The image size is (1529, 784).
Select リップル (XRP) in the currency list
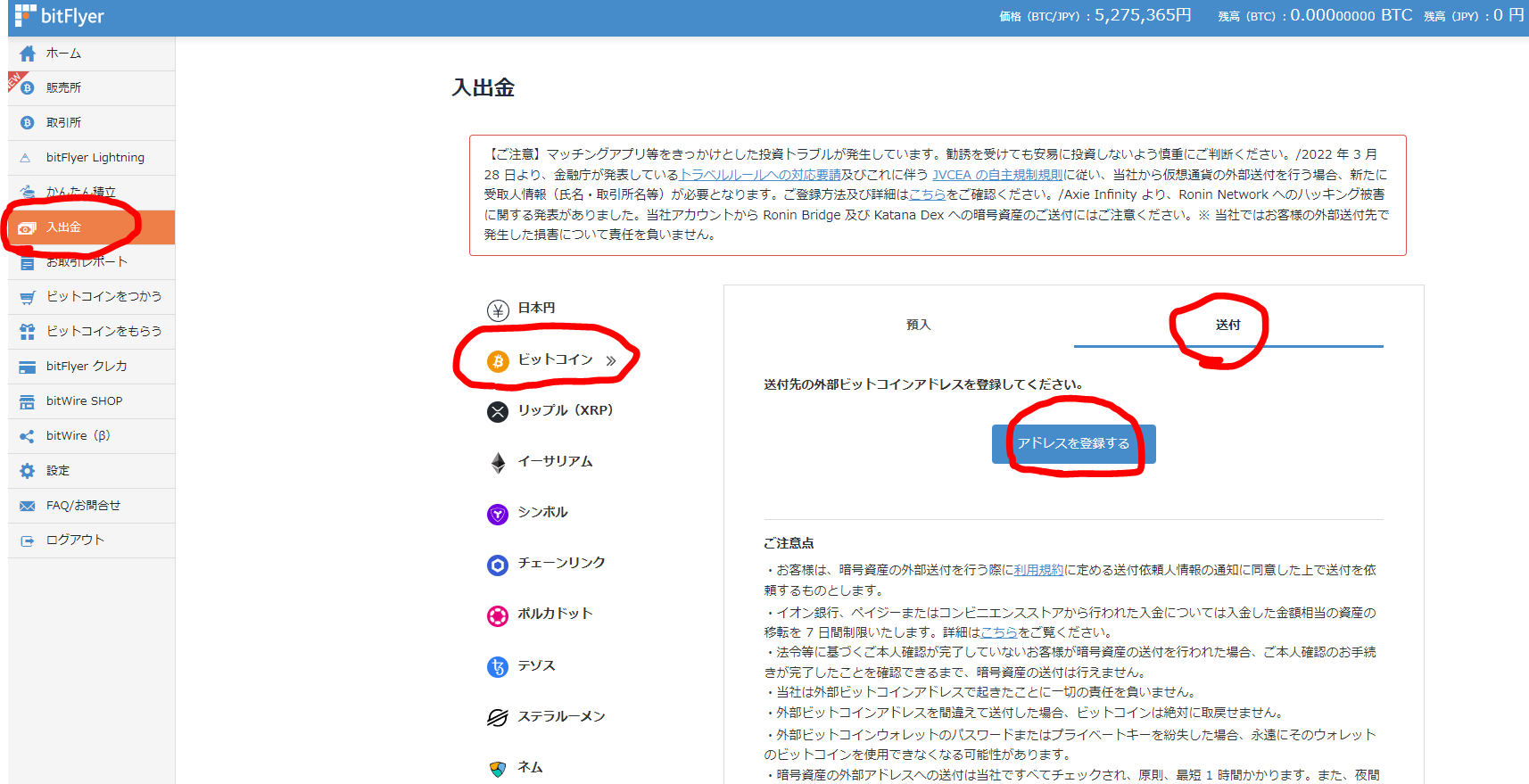566,410
